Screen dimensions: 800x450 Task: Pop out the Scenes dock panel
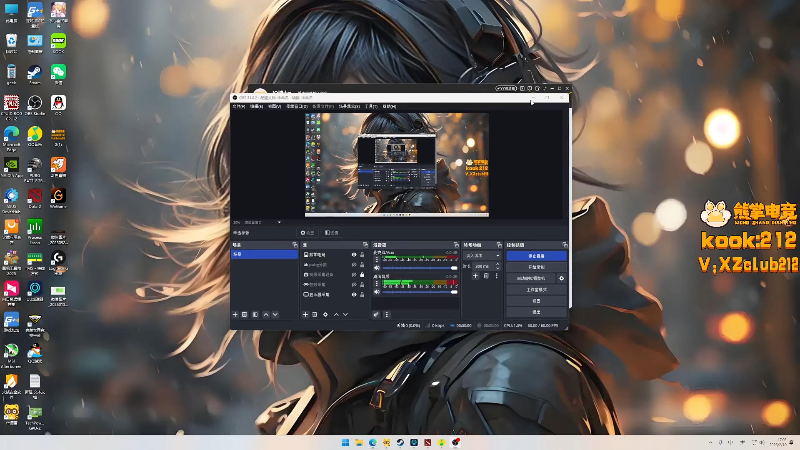[295, 245]
